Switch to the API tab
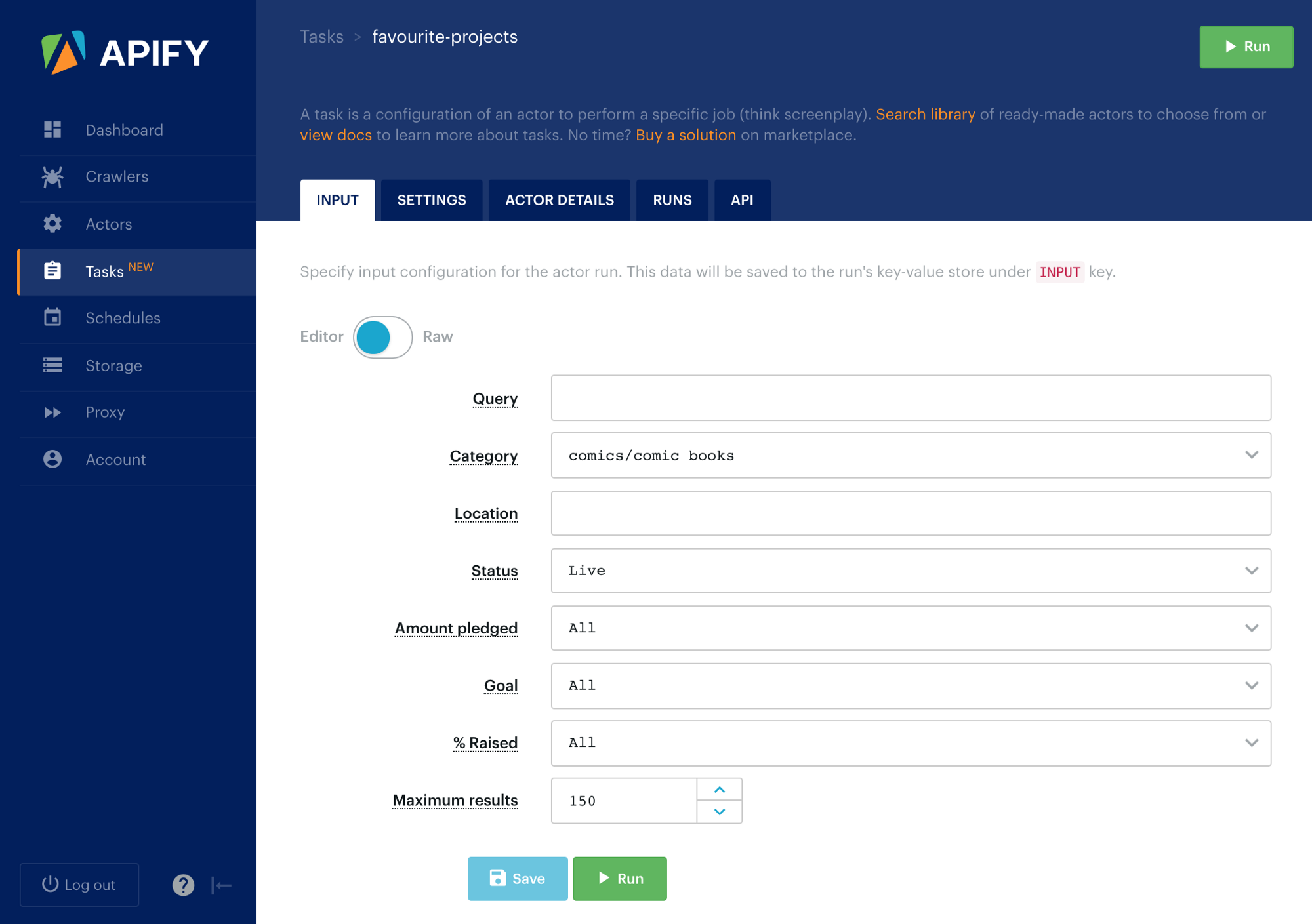 [x=742, y=200]
